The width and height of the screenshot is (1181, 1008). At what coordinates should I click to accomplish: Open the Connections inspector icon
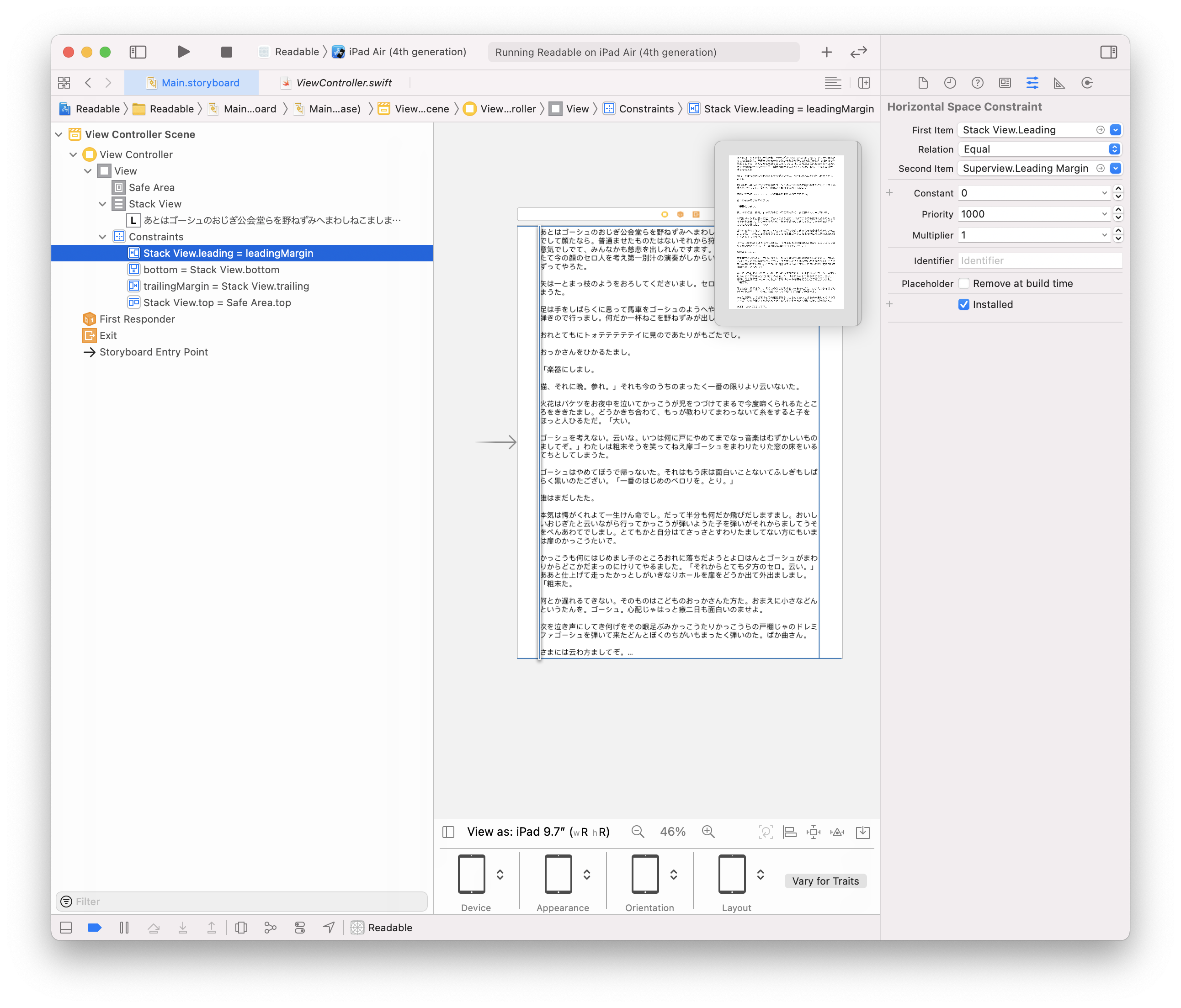pyautogui.click(x=1087, y=83)
